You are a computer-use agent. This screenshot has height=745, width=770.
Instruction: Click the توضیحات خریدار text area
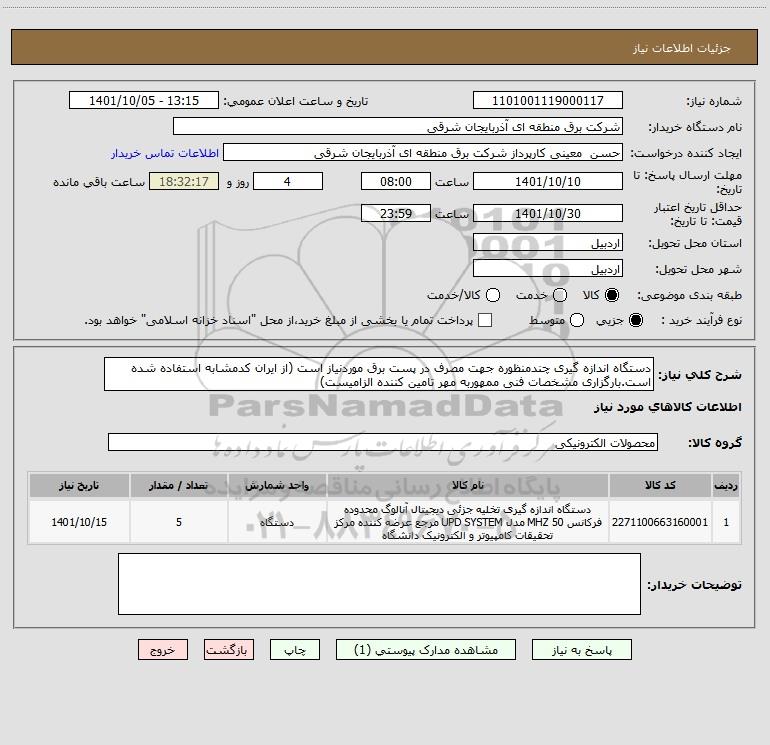[x=379, y=584]
